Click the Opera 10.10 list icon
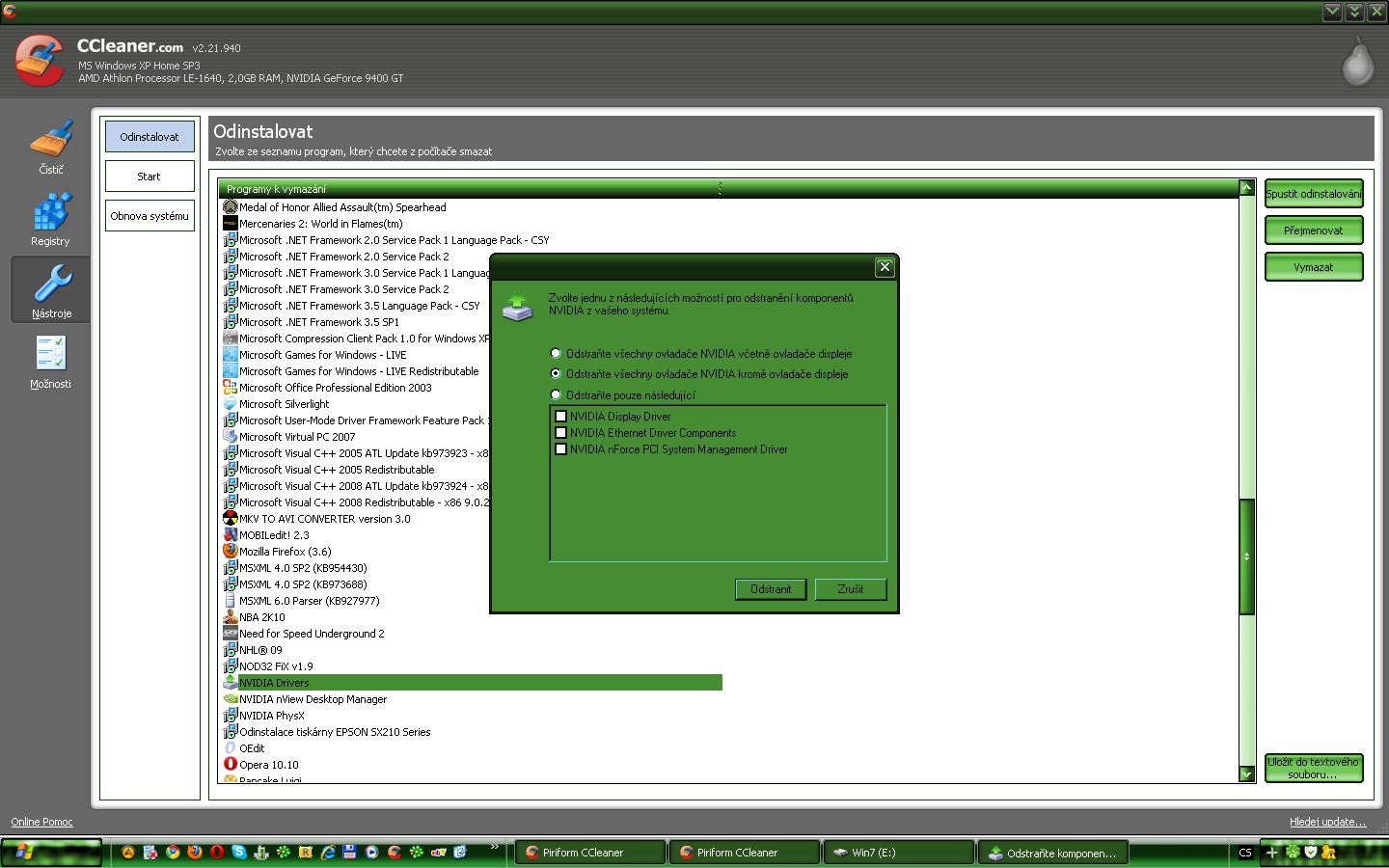 [230, 764]
